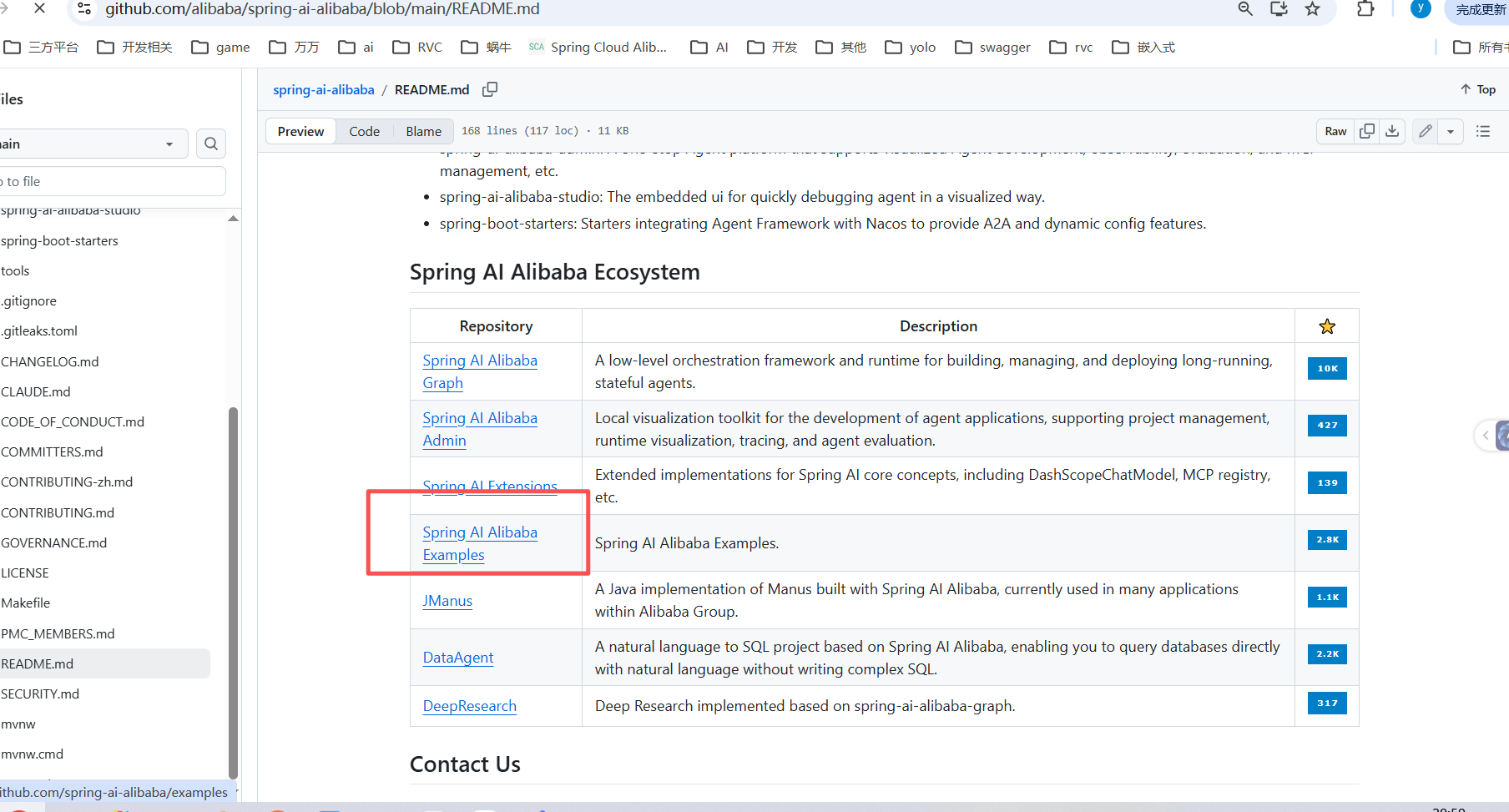Open the JManus repository link

(447, 600)
